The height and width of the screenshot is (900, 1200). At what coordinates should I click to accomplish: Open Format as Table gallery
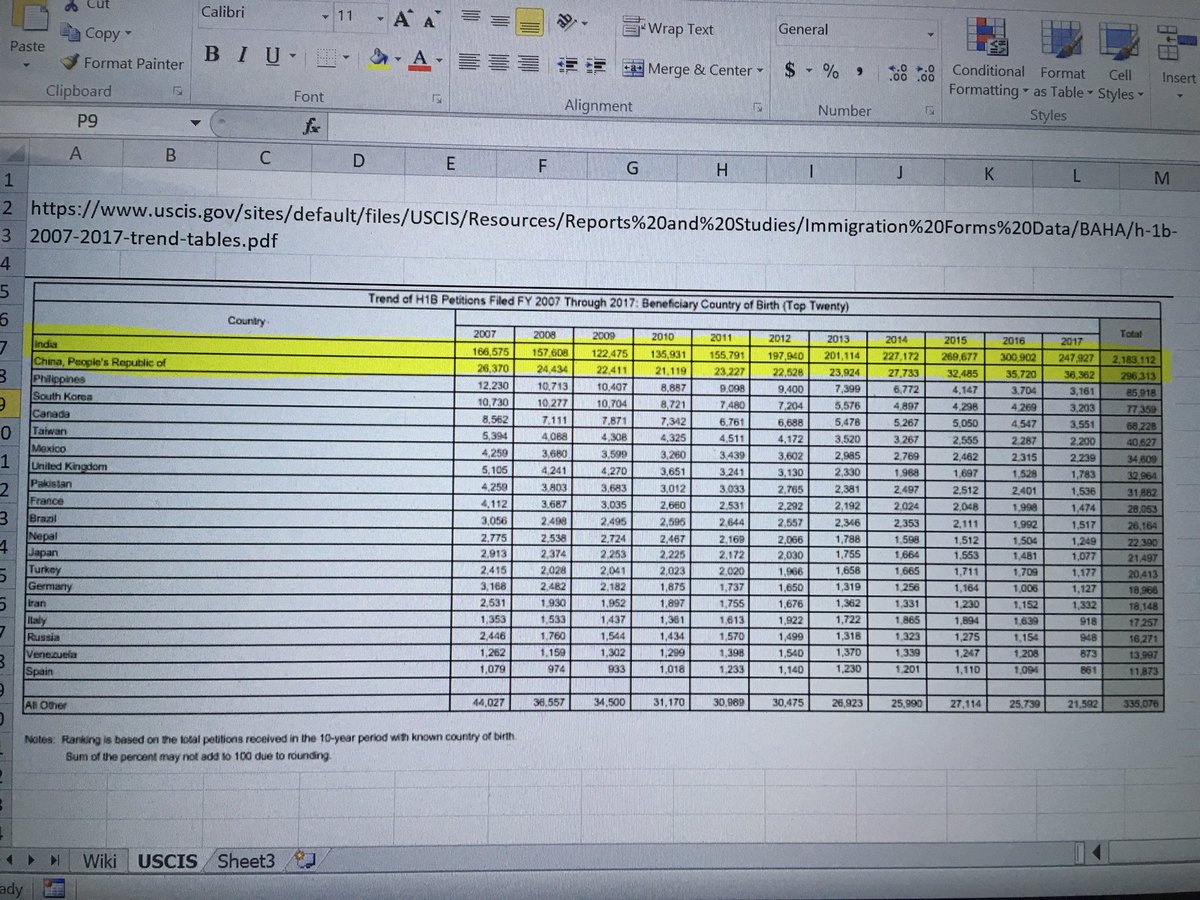(x=1061, y=60)
